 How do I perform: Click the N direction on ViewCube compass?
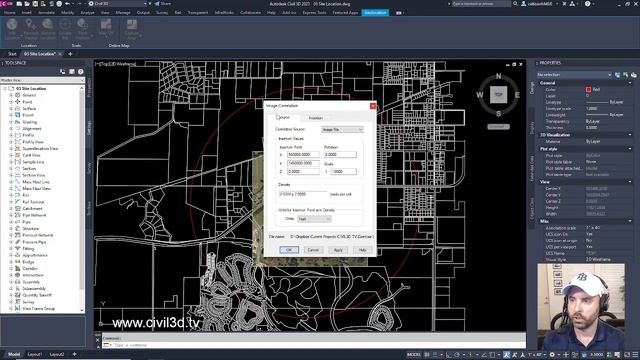(x=498, y=76)
